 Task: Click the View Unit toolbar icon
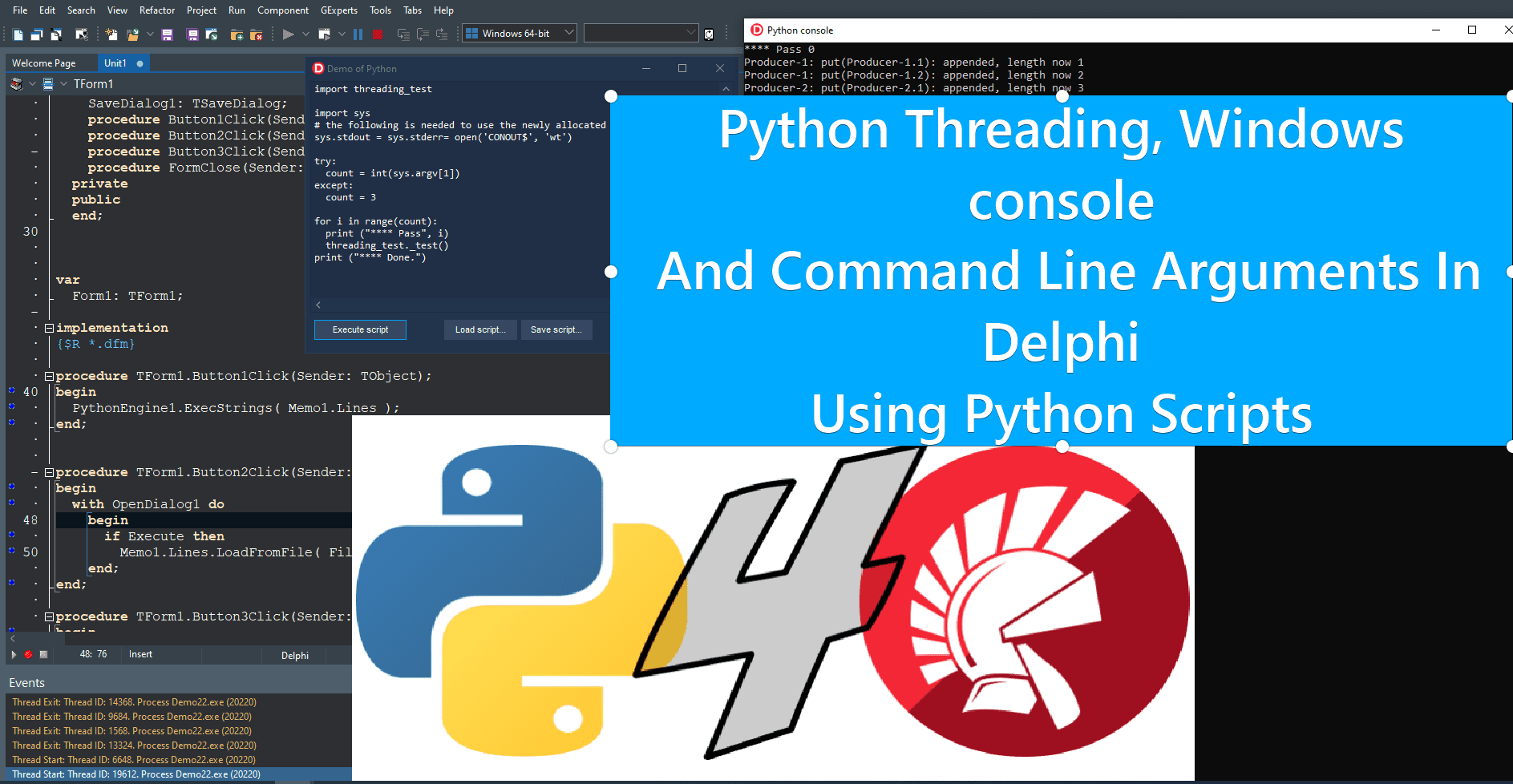[x=37, y=34]
